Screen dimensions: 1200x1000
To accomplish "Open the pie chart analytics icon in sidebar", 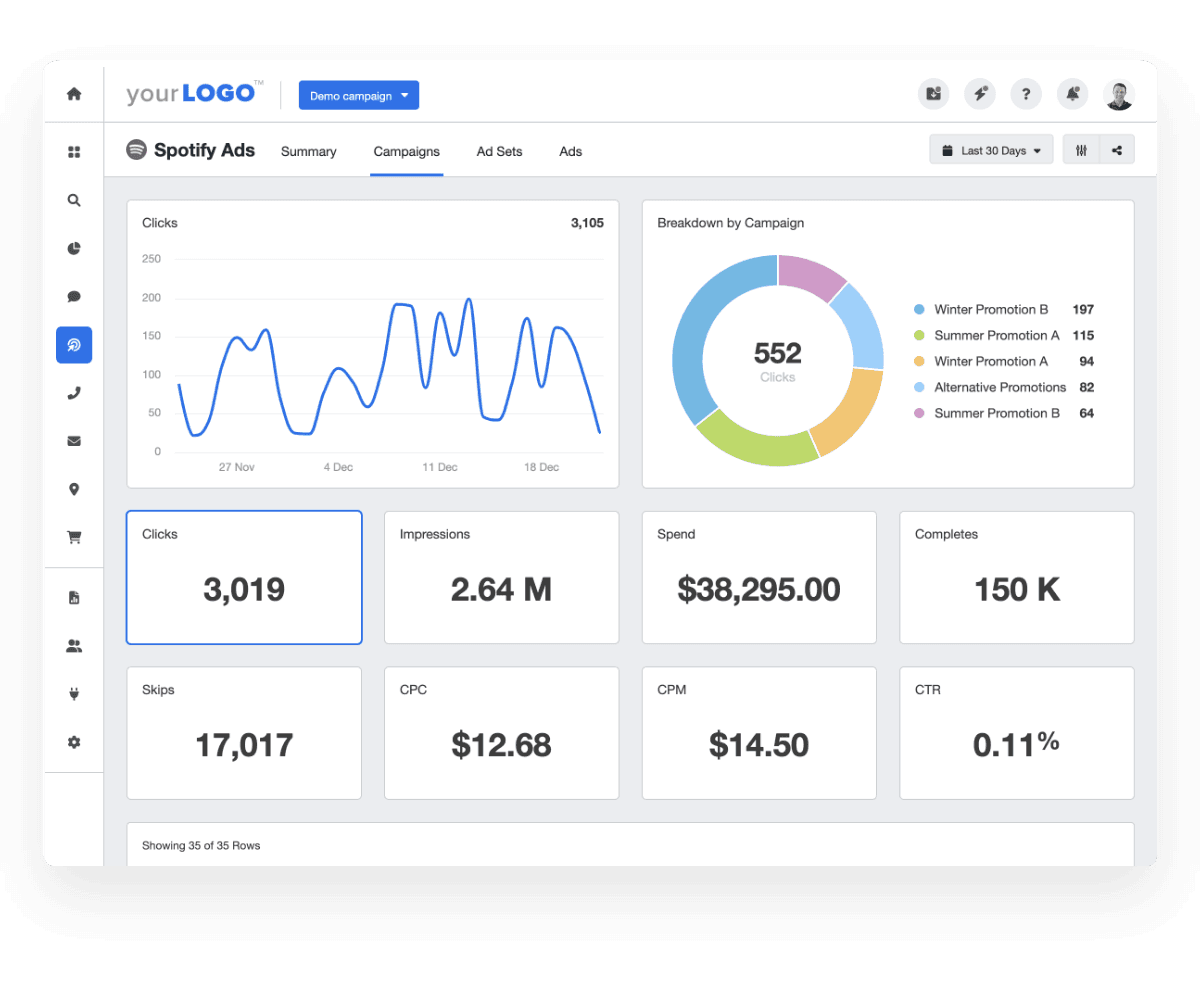I will pyautogui.click(x=74, y=248).
